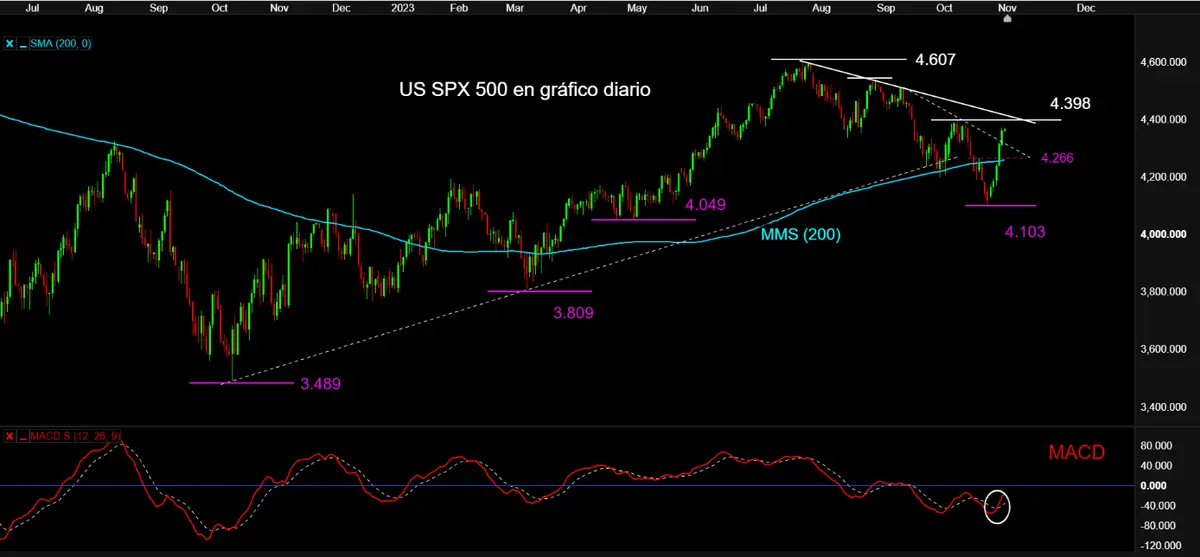Select the Feb label on the time axis
The width and height of the screenshot is (1200, 557).
(x=459, y=9)
